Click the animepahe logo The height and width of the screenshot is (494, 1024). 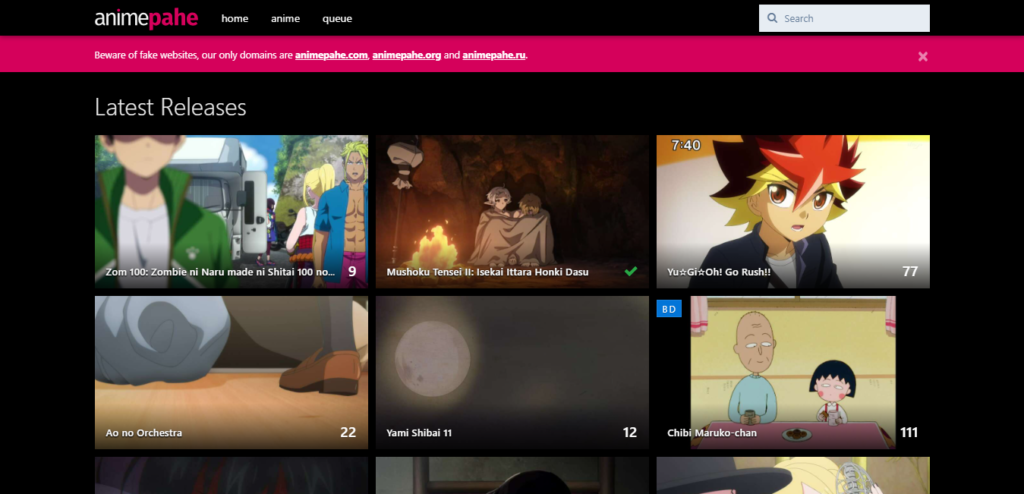coord(146,18)
